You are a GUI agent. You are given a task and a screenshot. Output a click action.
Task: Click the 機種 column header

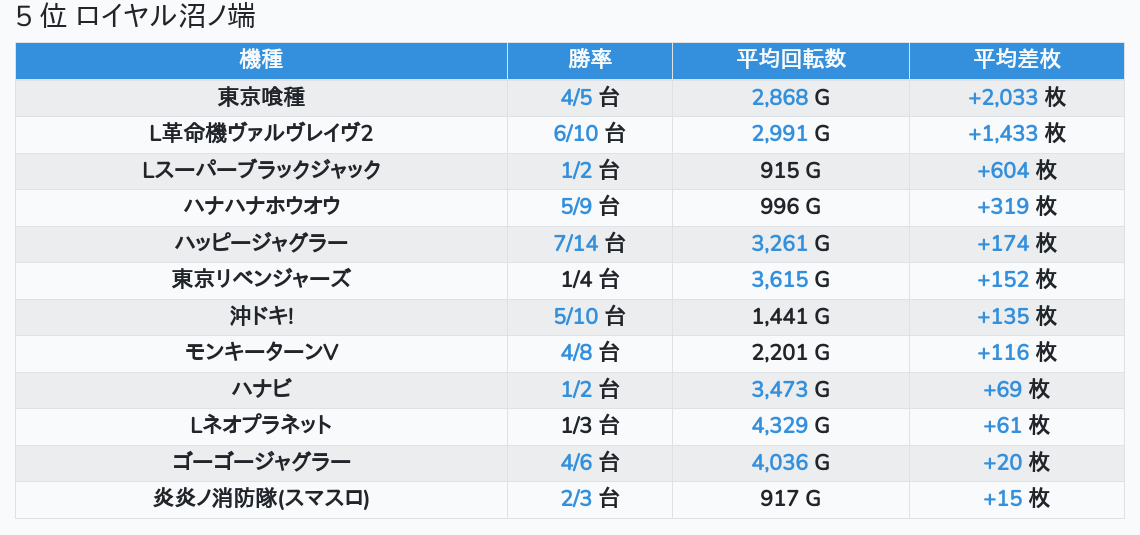[261, 60]
